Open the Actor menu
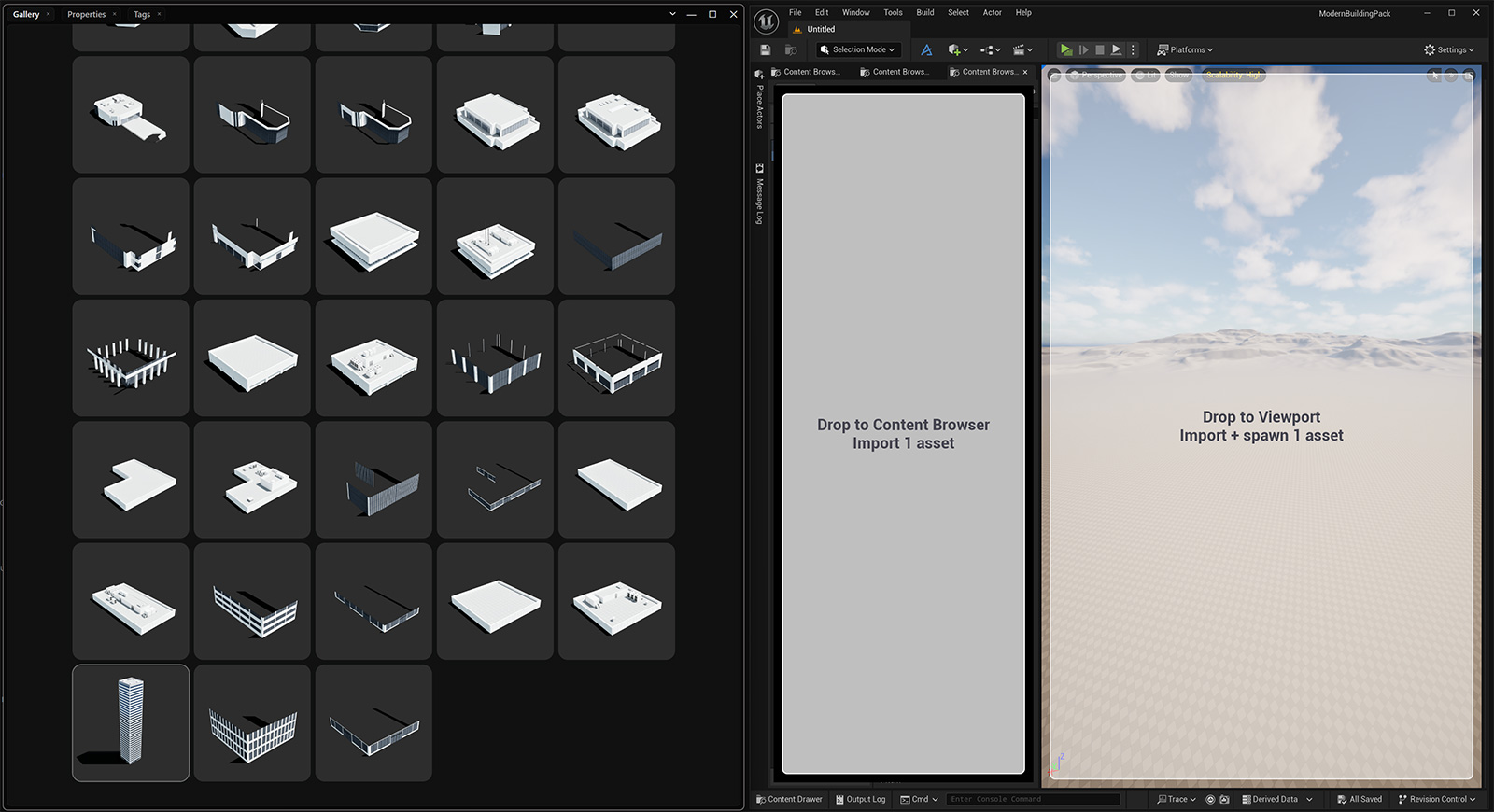Viewport: 1494px width, 812px height. coord(993,12)
